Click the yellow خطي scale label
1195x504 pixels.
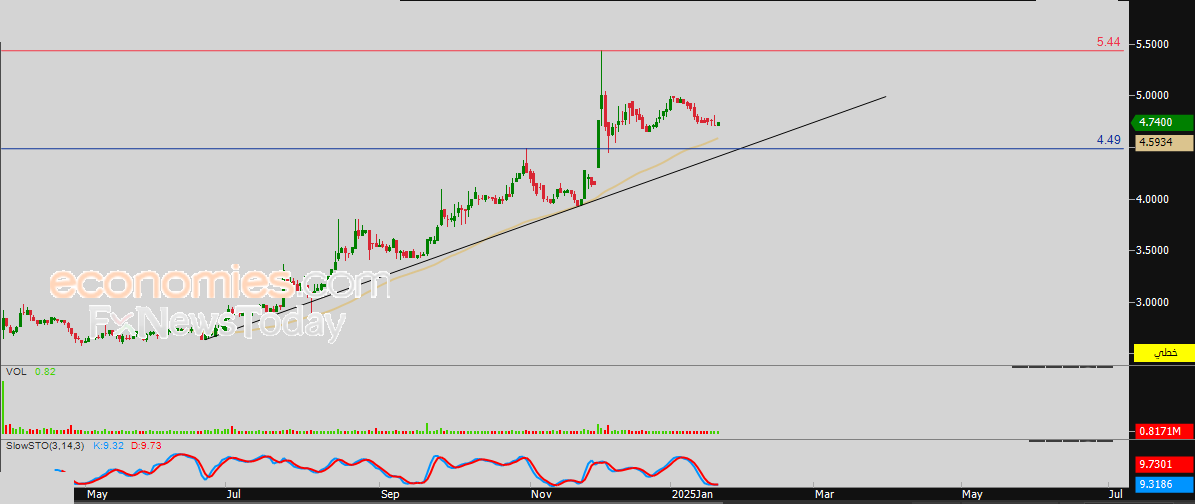[x=1163, y=352]
